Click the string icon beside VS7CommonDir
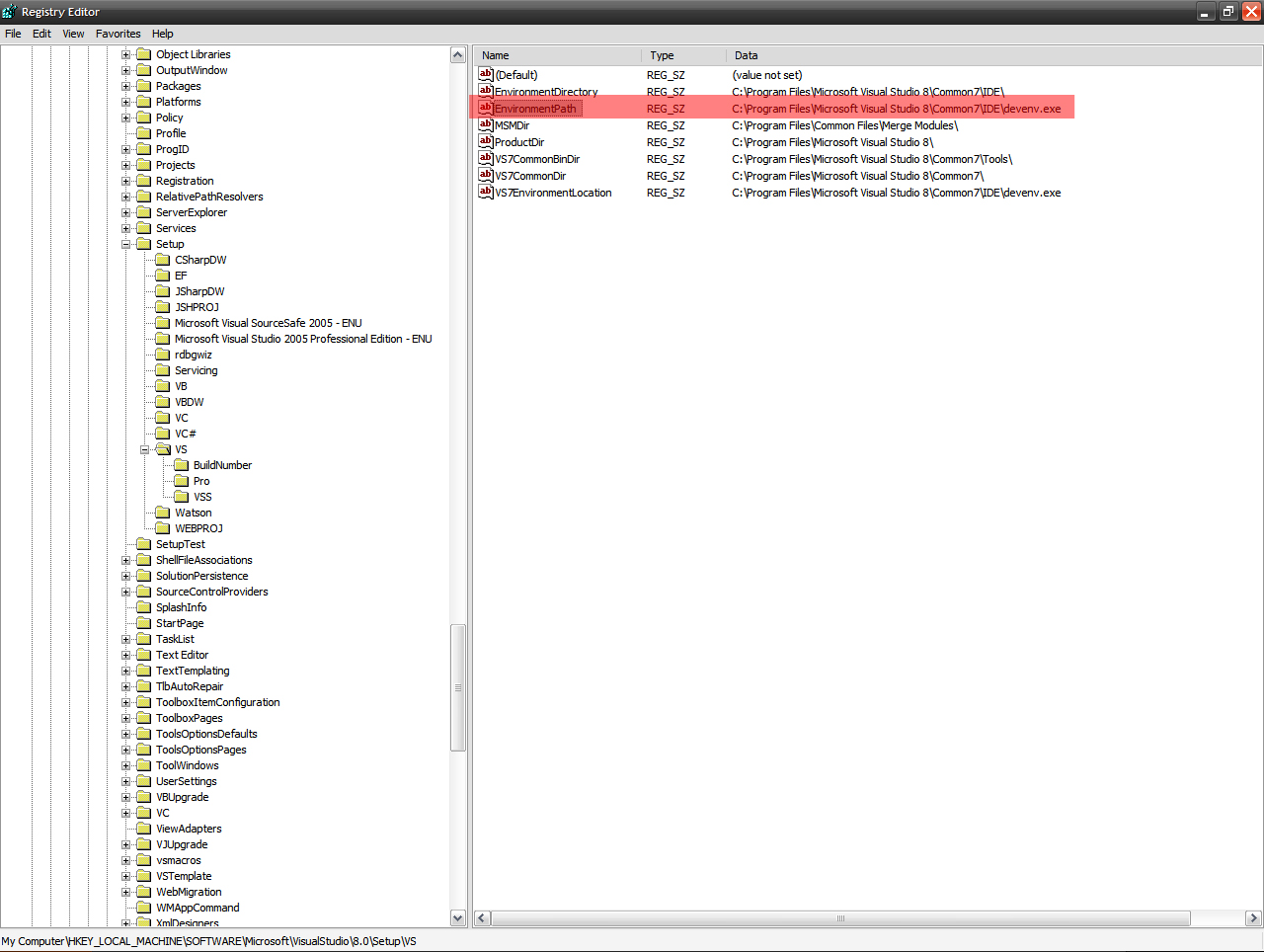The image size is (1264, 952). 486,175
